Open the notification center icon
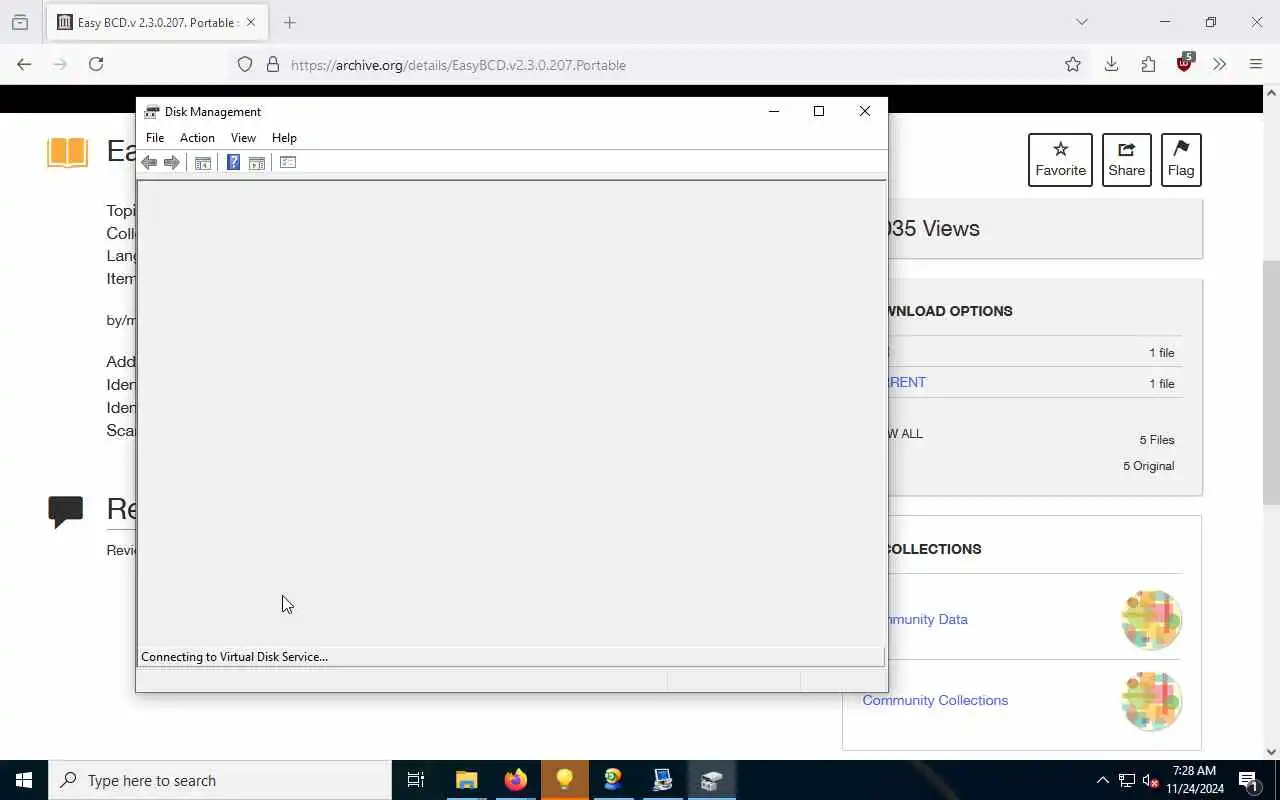1280x800 pixels. click(1249, 780)
